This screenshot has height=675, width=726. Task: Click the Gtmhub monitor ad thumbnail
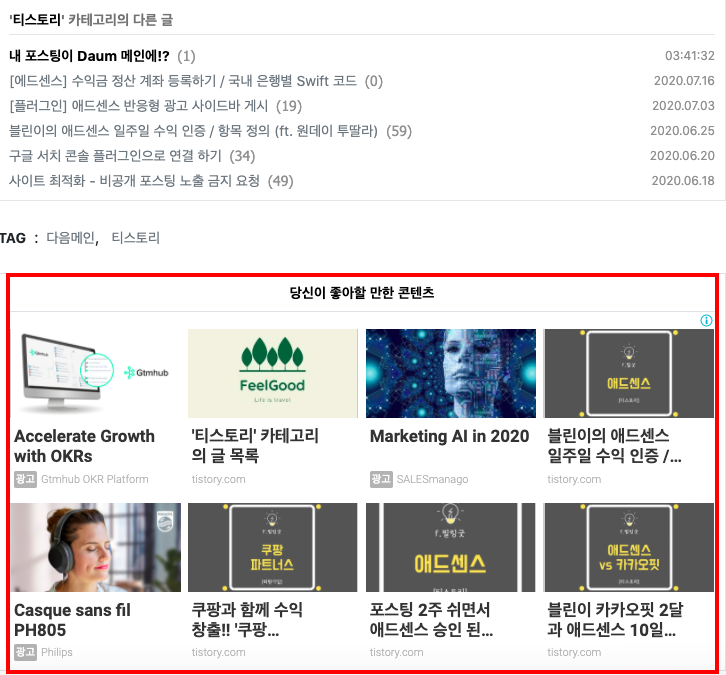(x=95, y=373)
